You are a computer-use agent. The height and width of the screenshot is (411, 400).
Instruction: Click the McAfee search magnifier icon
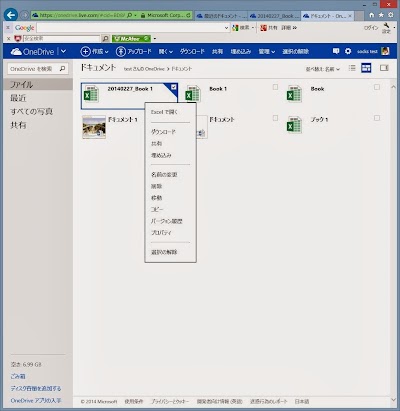pyautogui.click(x=105, y=39)
